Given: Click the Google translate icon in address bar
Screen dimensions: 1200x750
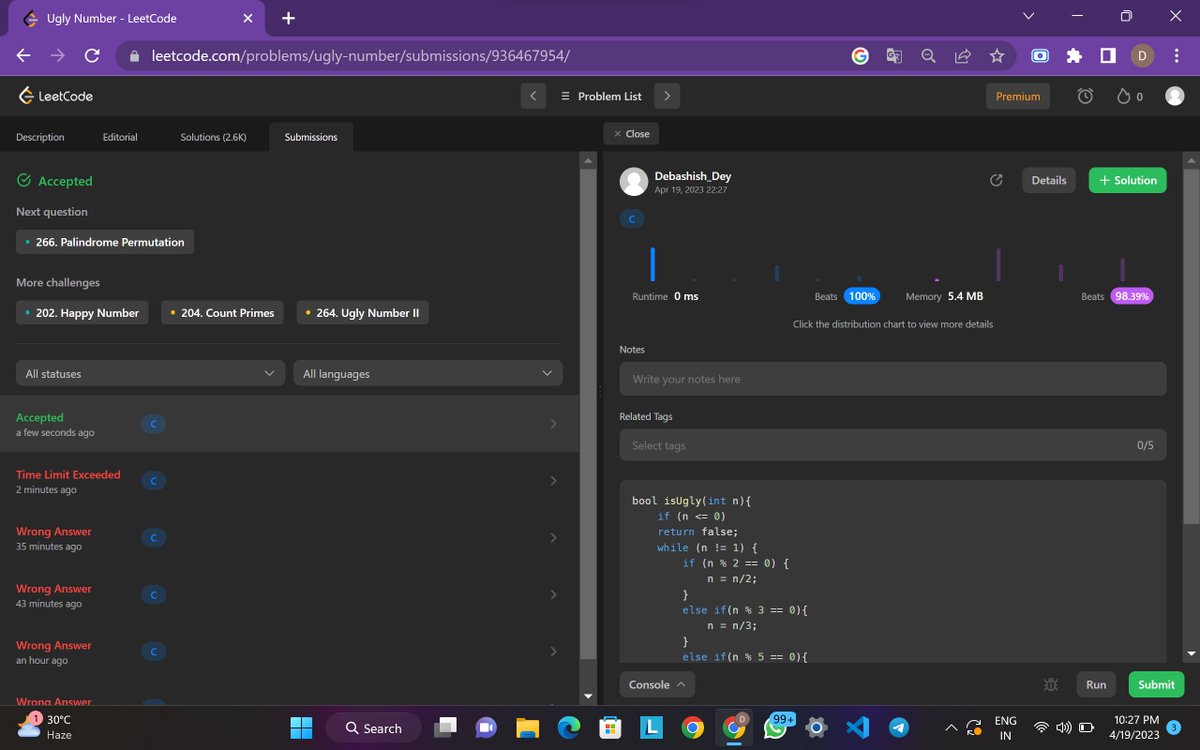Looking at the screenshot, I should 894,56.
